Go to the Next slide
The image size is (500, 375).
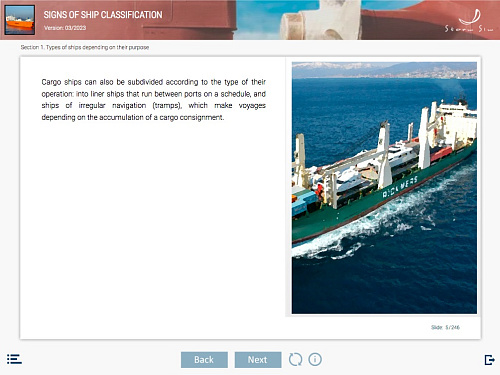258,360
